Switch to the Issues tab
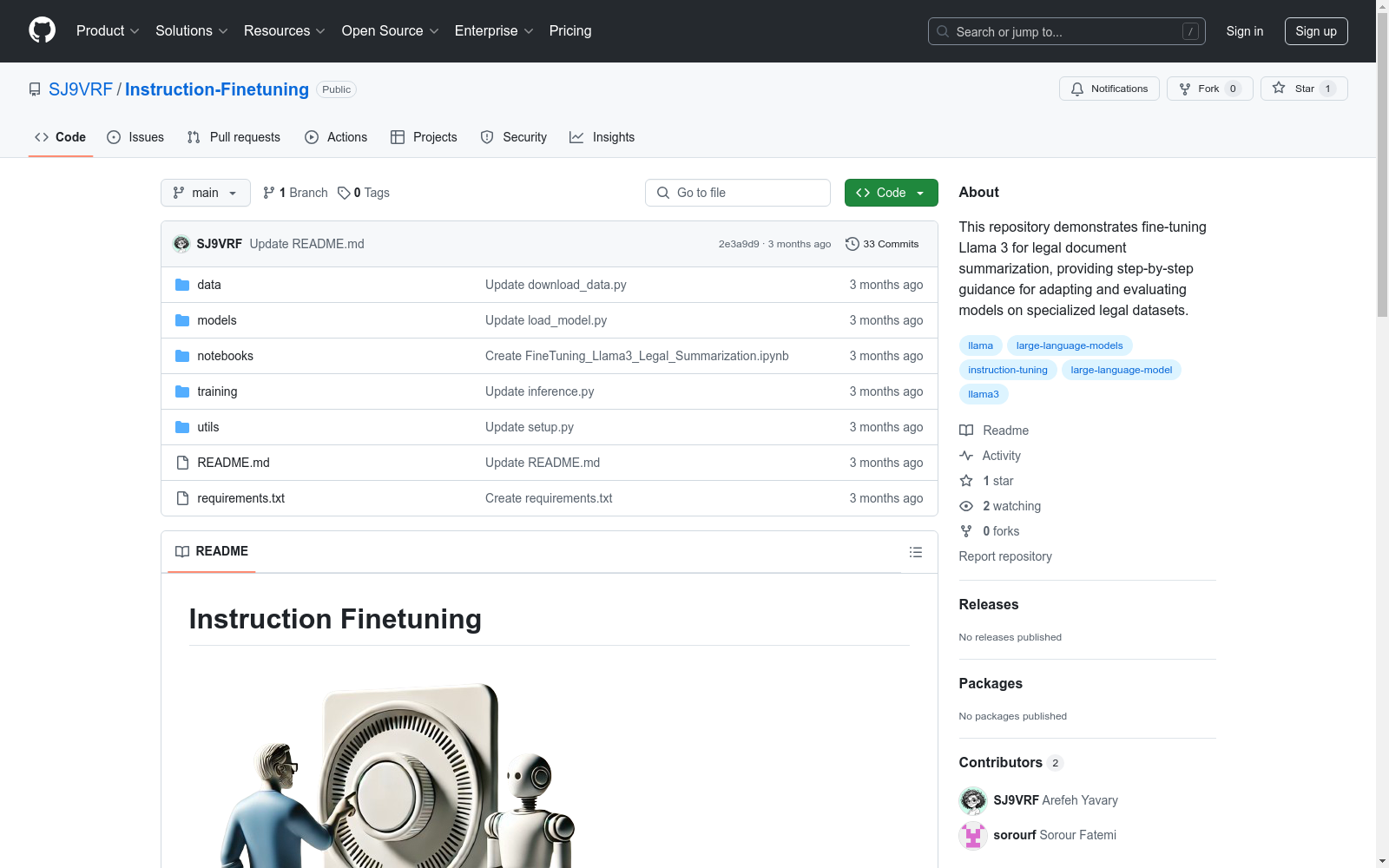 (135, 137)
